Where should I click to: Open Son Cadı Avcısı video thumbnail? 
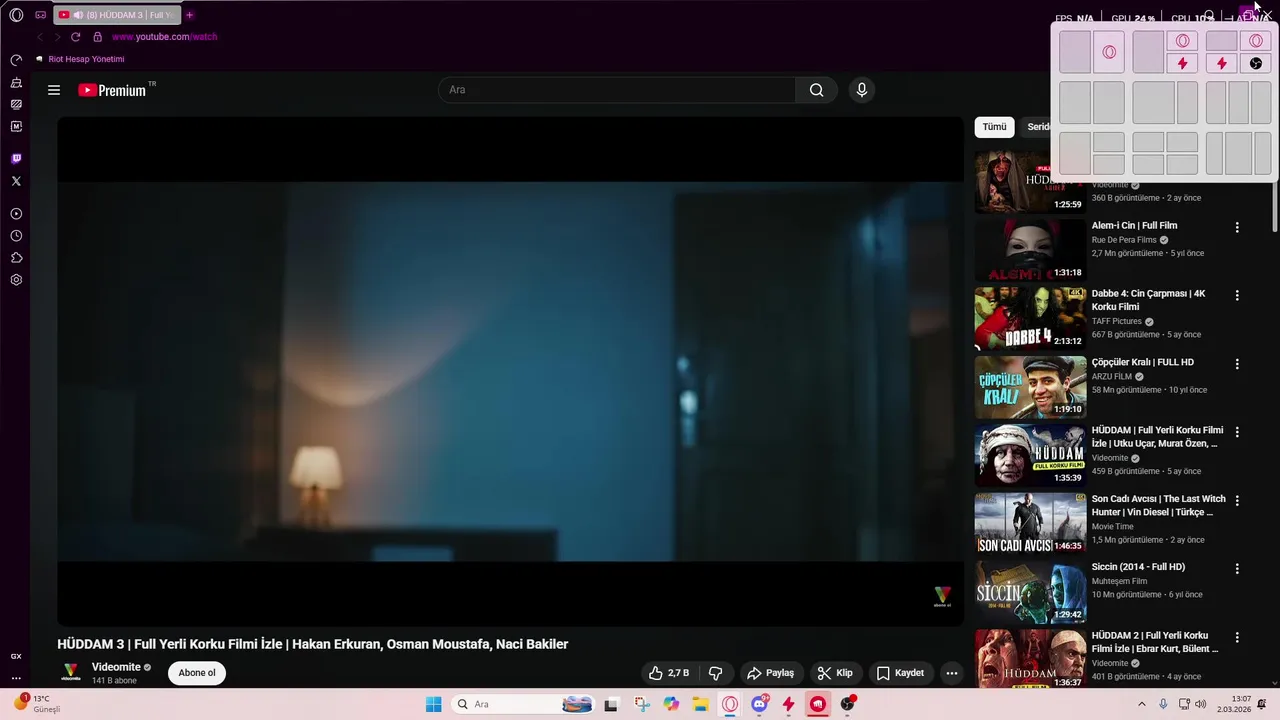click(x=1030, y=523)
